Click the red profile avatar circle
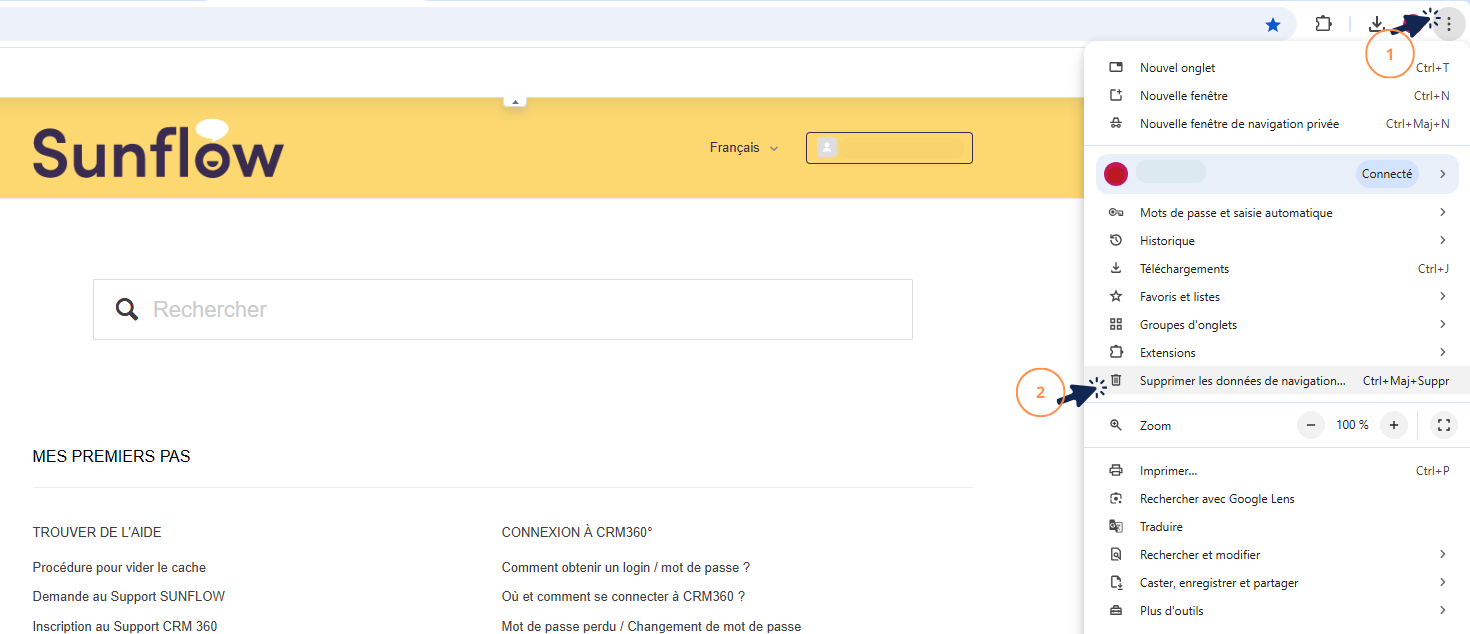1470x634 pixels. 1116,174
